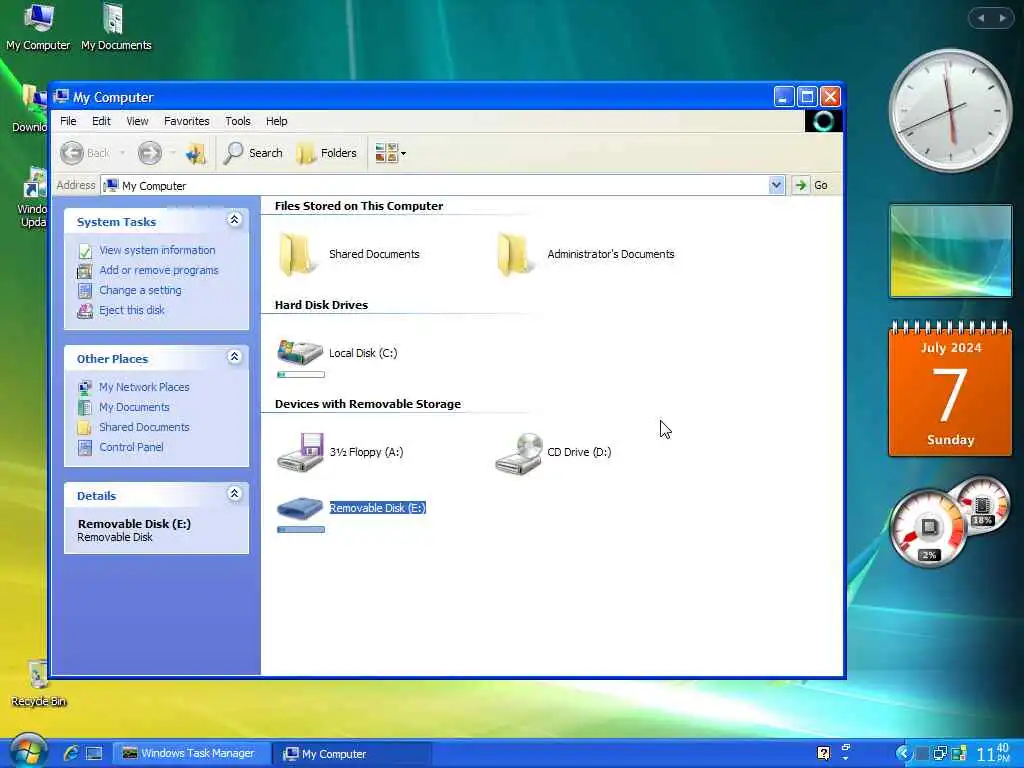Click the Removable Disk (E:) usage bar
Image resolution: width=1024 pixels, height=768 pixels.
(301, 529)
